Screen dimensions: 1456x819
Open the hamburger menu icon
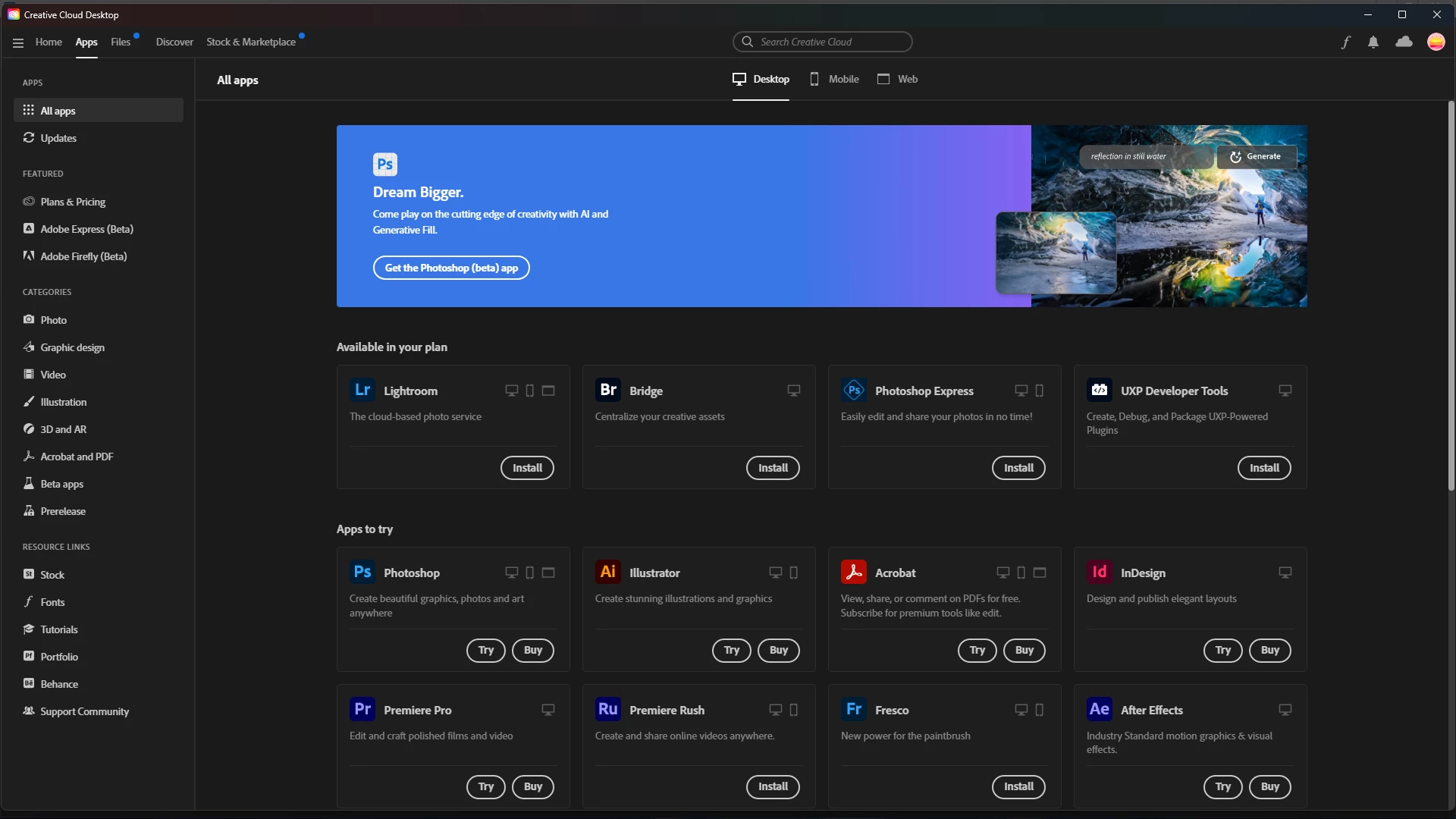coord(18,42)
